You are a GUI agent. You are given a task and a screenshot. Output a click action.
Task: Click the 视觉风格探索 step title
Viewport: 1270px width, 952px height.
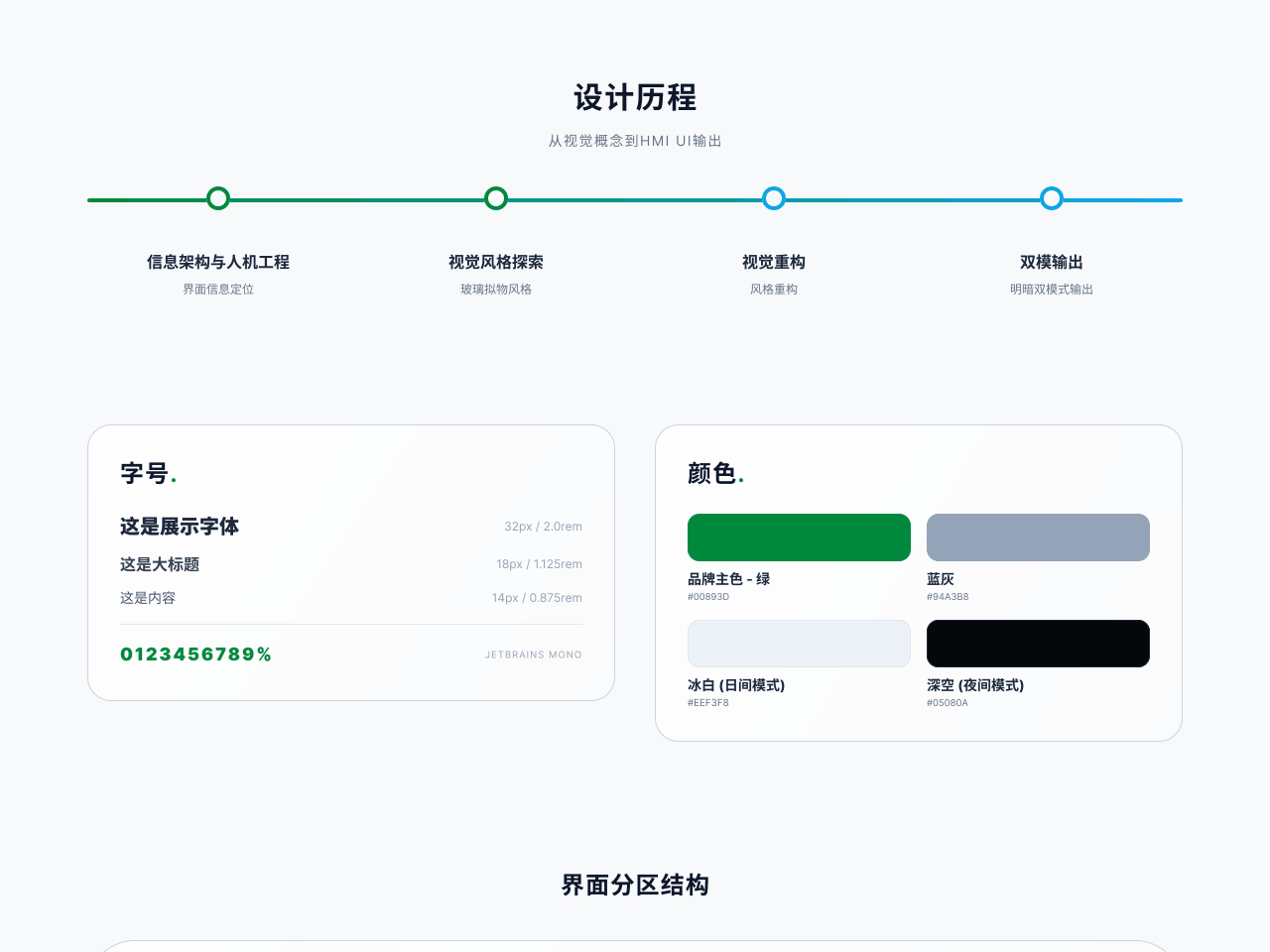(496, 262)
